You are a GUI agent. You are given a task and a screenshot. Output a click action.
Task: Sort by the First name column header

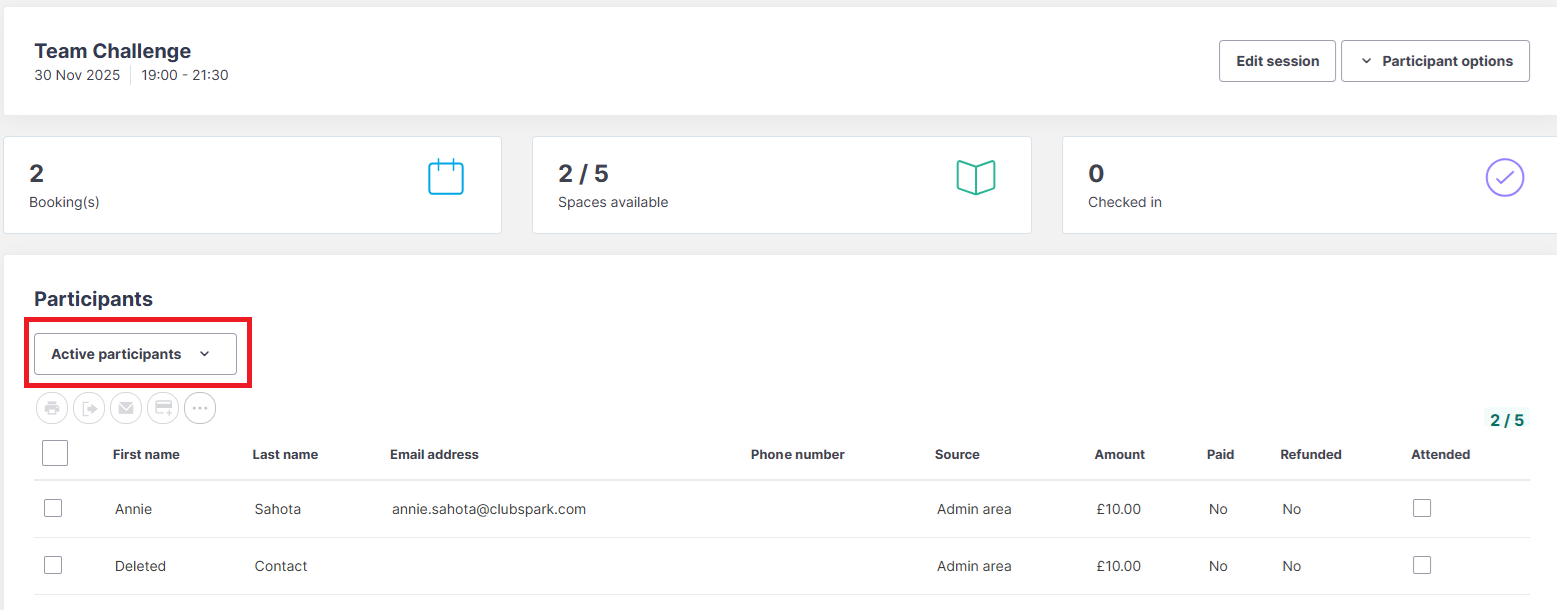[146, 454]
